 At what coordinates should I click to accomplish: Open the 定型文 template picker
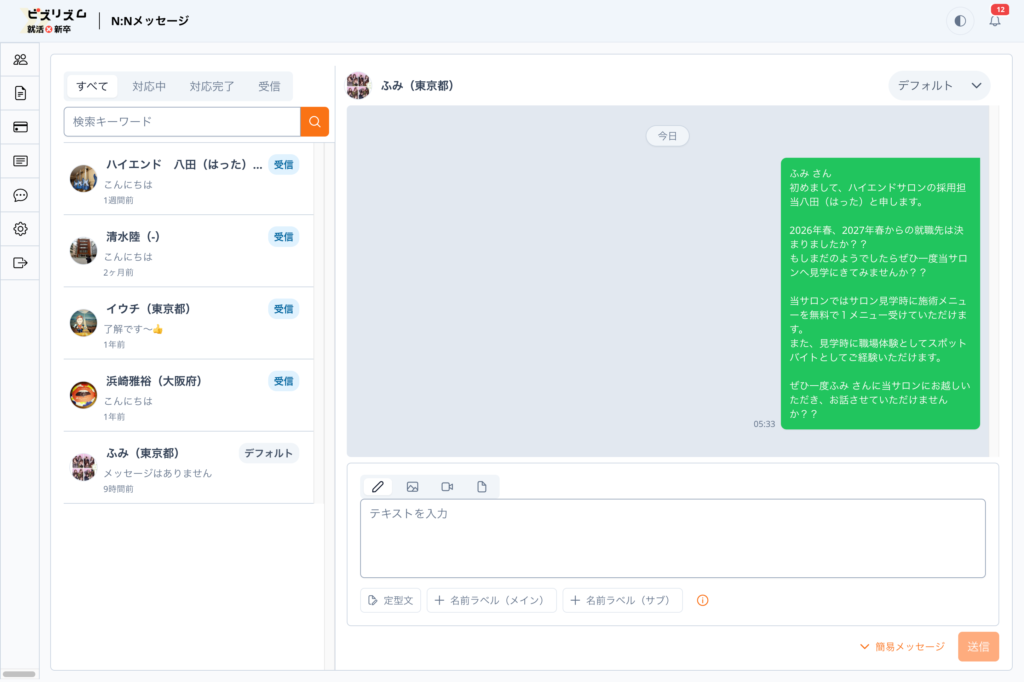(x=391, y=600)
